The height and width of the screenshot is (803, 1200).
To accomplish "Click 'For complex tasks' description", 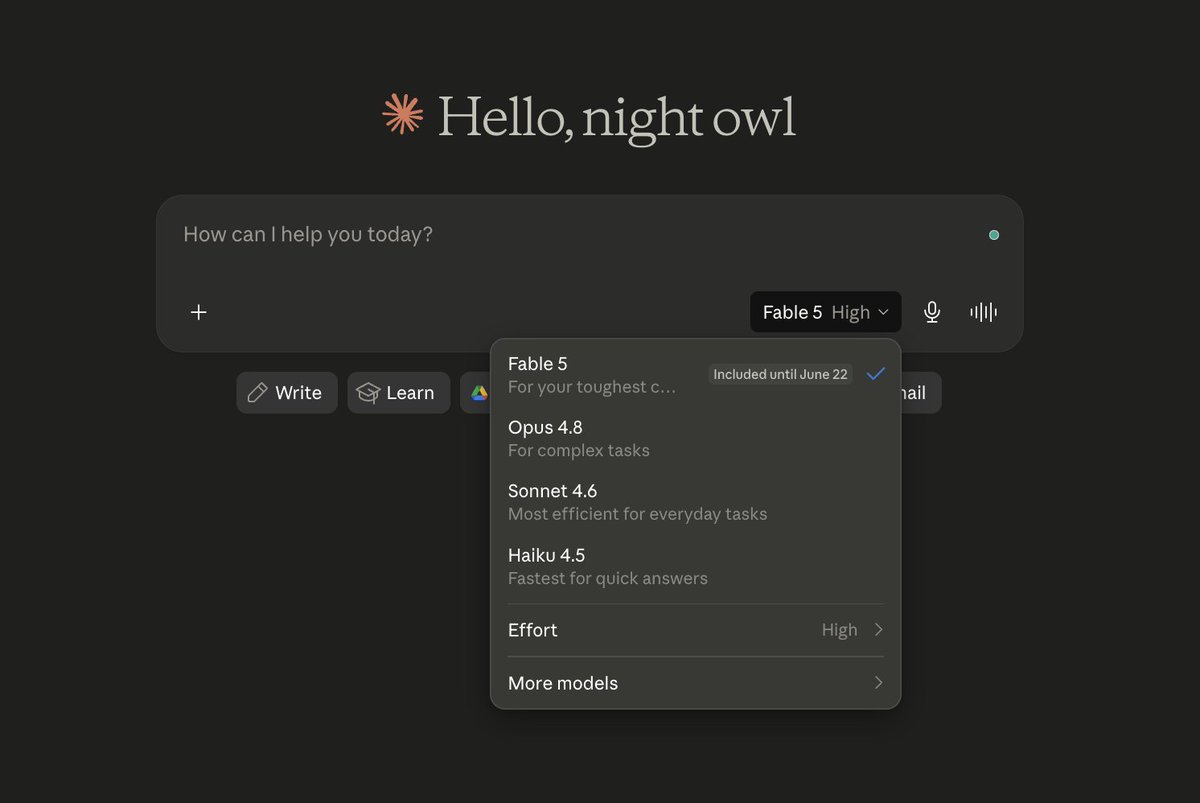I will point(579,450).
